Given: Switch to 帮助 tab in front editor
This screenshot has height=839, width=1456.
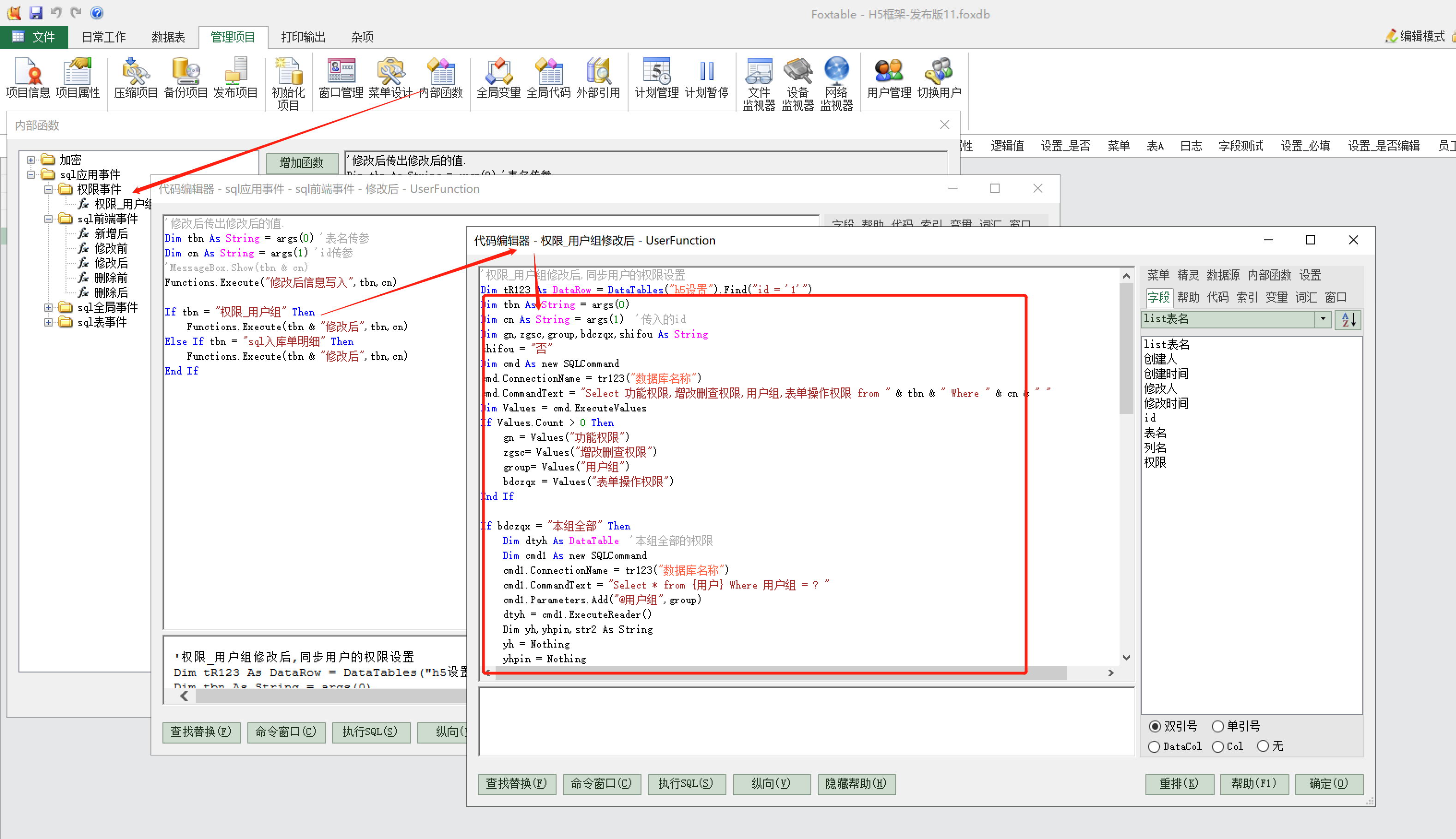Looking at the screenshot, I should point(1188,298).
